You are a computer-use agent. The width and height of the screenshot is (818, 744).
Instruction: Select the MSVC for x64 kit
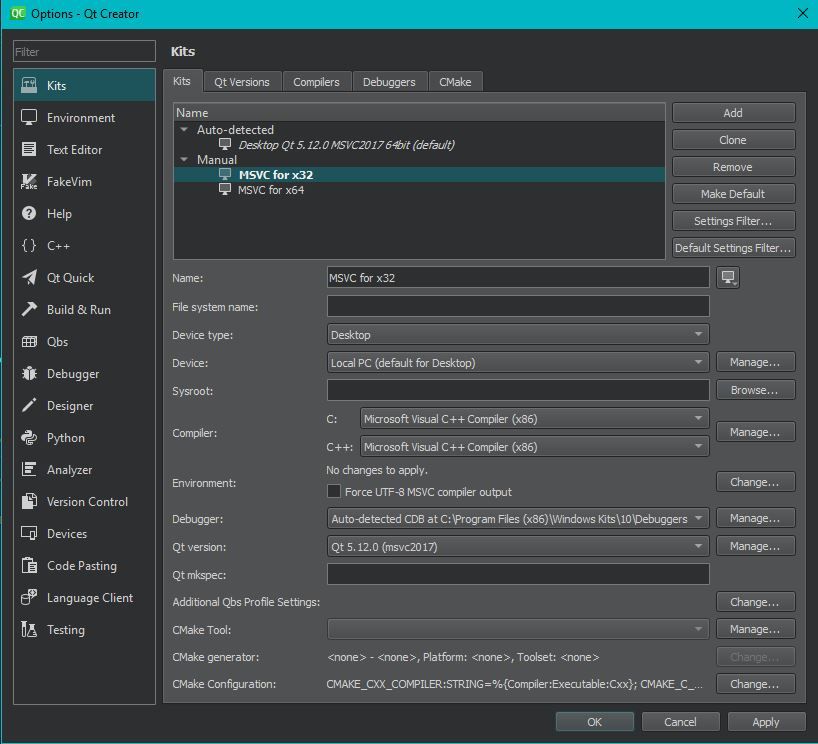coord(270,190)
